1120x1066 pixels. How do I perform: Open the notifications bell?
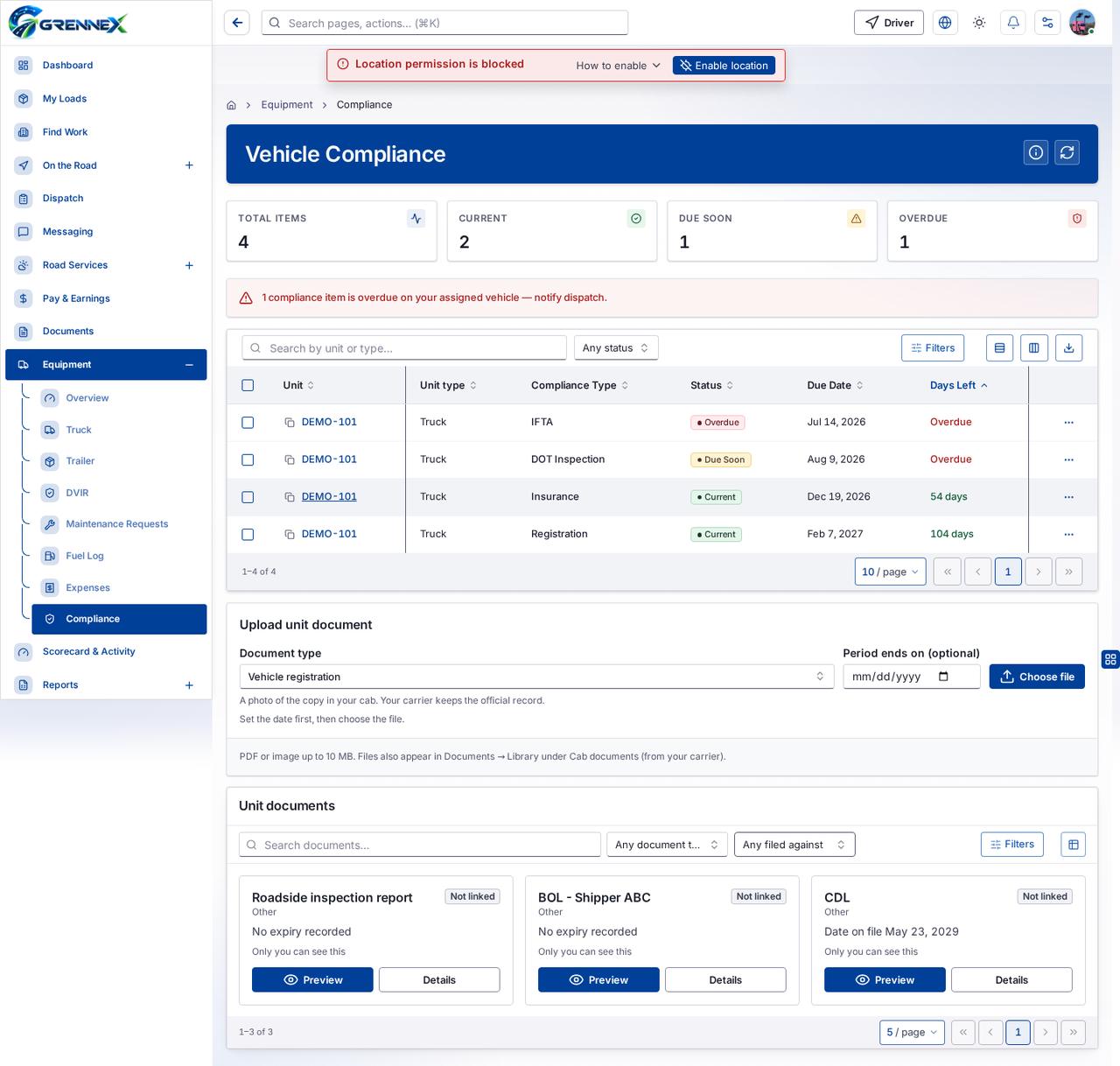(x=1013, y=23)
